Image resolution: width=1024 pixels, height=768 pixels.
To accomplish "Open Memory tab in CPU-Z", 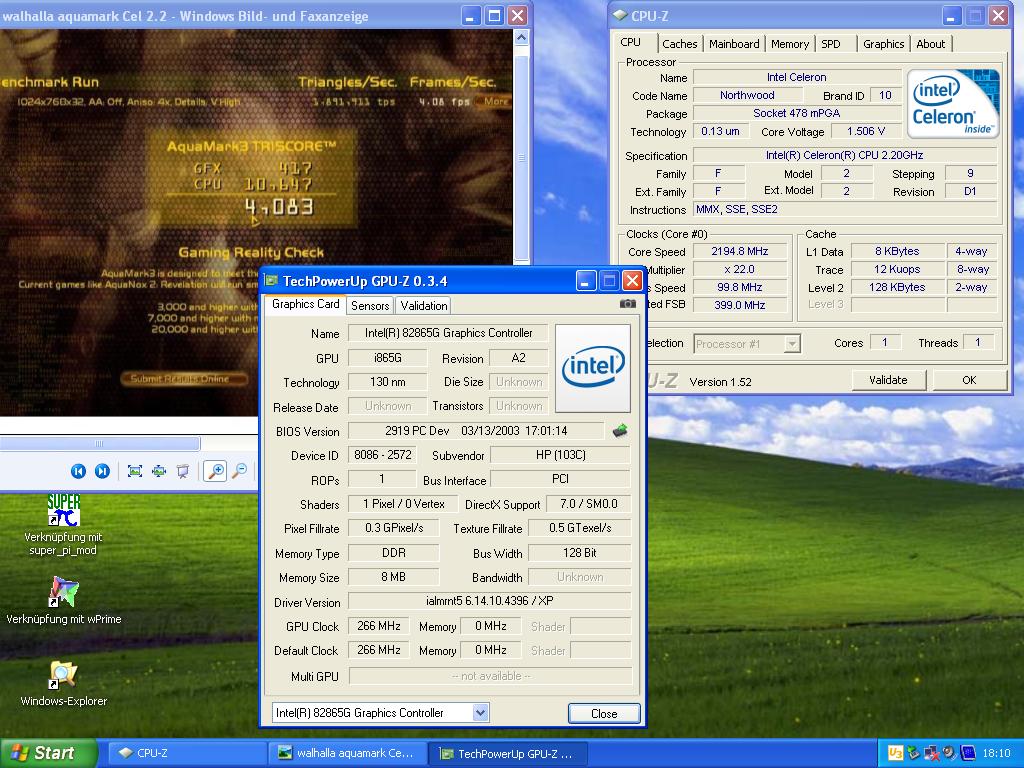I will coord(790,44).
